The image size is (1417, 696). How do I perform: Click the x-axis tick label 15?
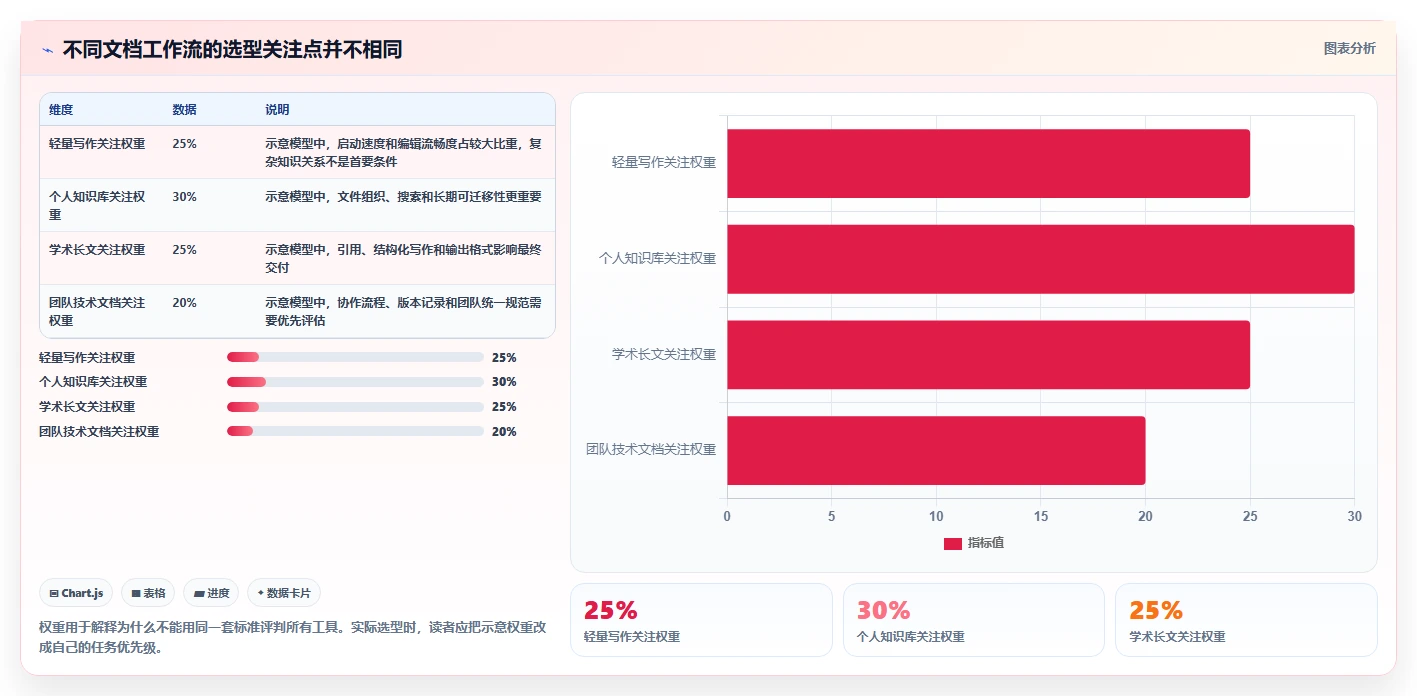(x=1040, y=516)
